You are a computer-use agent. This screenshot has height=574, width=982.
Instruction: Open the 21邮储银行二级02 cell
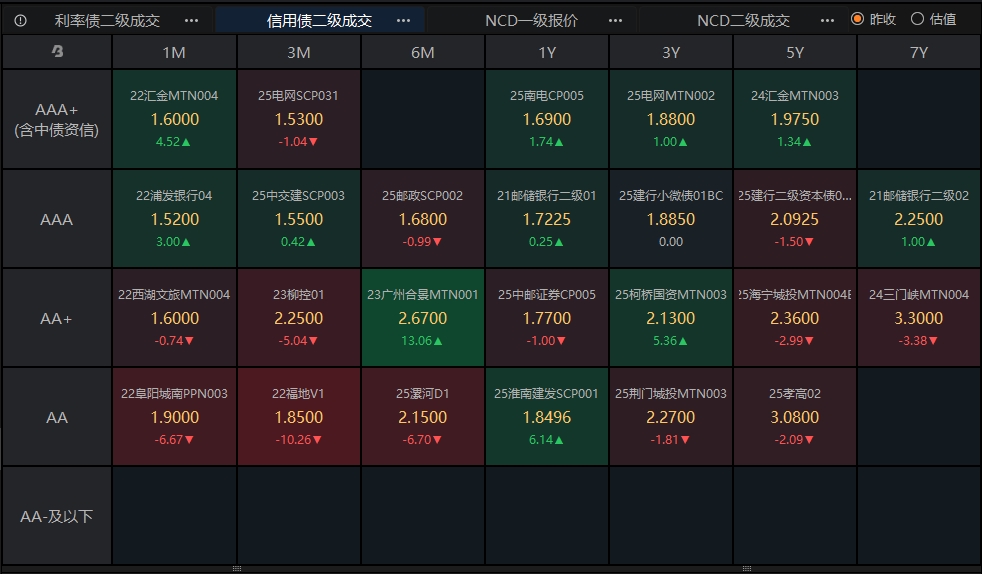919,219
